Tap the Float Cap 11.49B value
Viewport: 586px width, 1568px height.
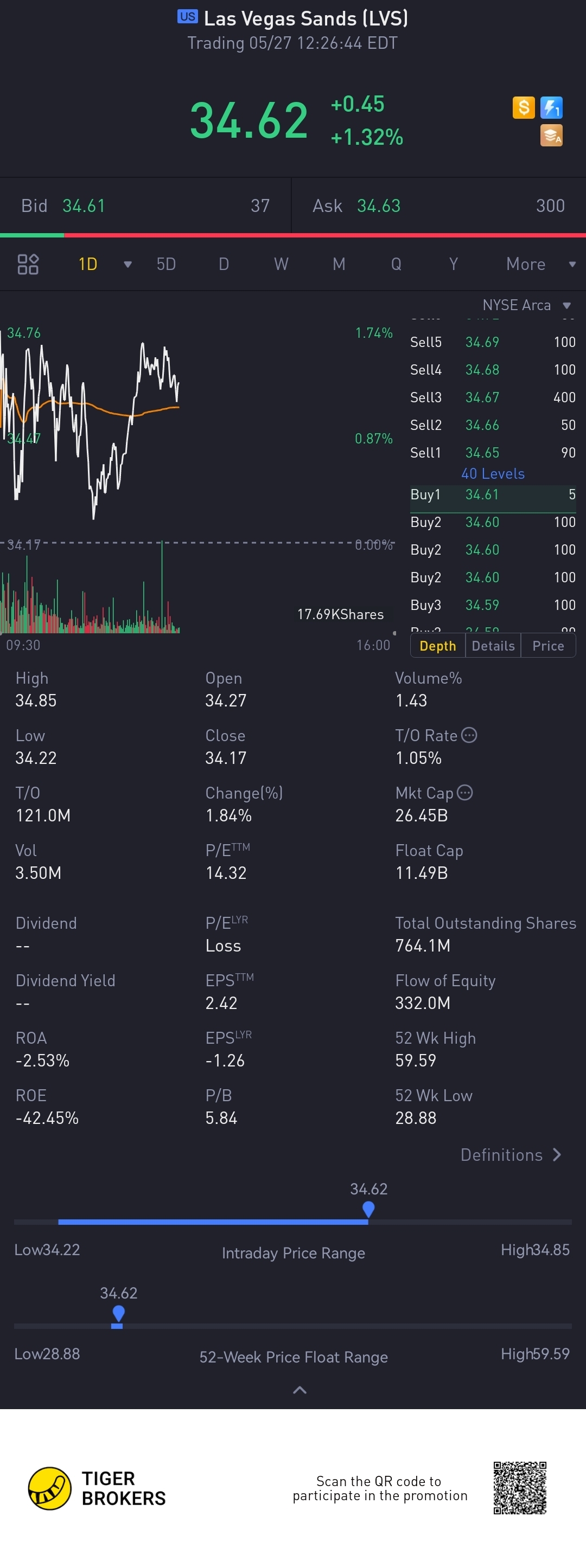422,873
